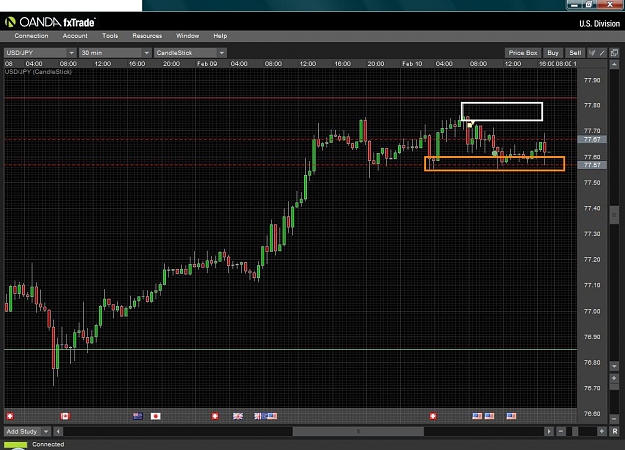Click the horizontal zoom plus button
625x450 pixels.
(x=601, y=431)
